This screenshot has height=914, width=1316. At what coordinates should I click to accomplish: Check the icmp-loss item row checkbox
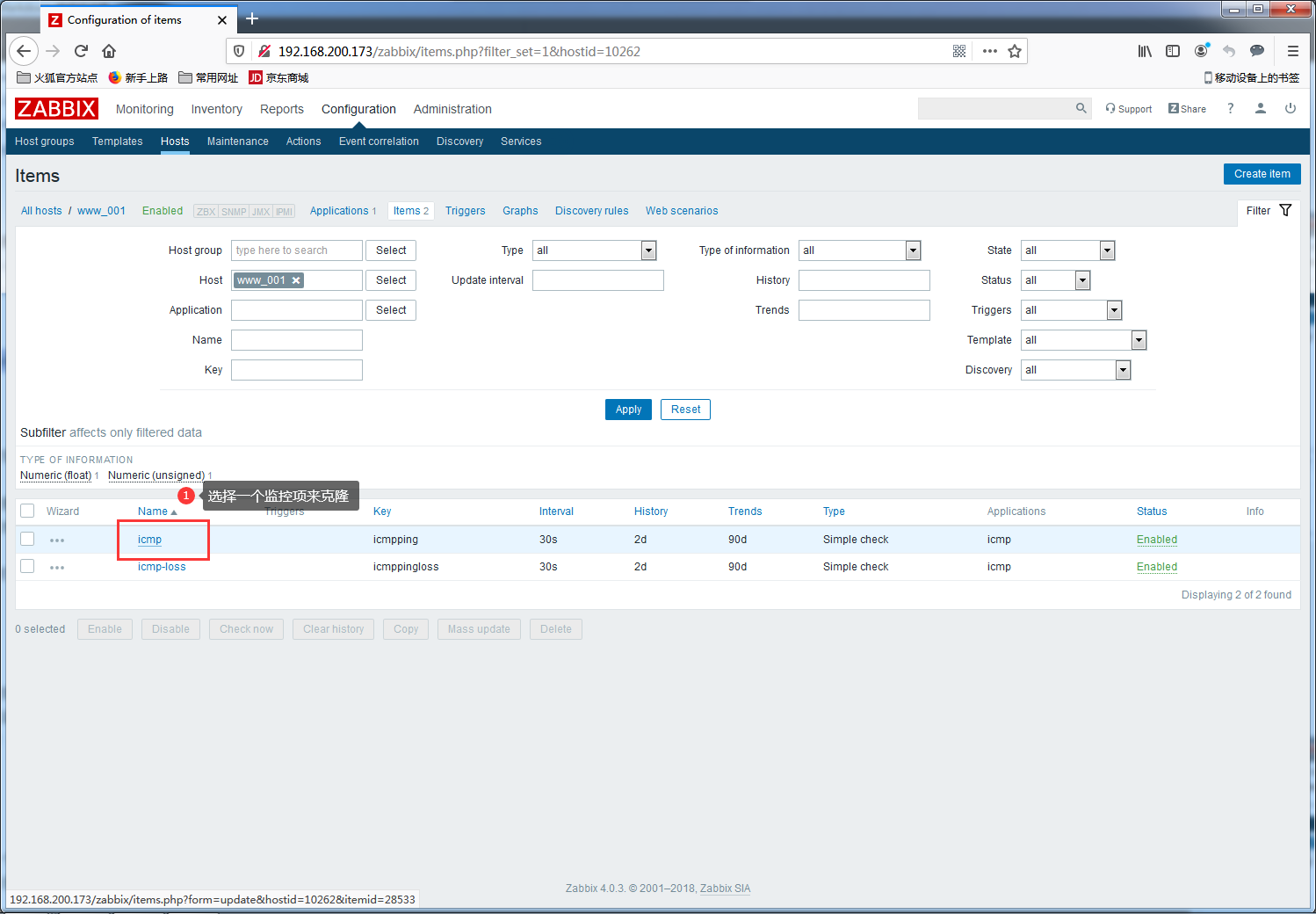[27, 566]
